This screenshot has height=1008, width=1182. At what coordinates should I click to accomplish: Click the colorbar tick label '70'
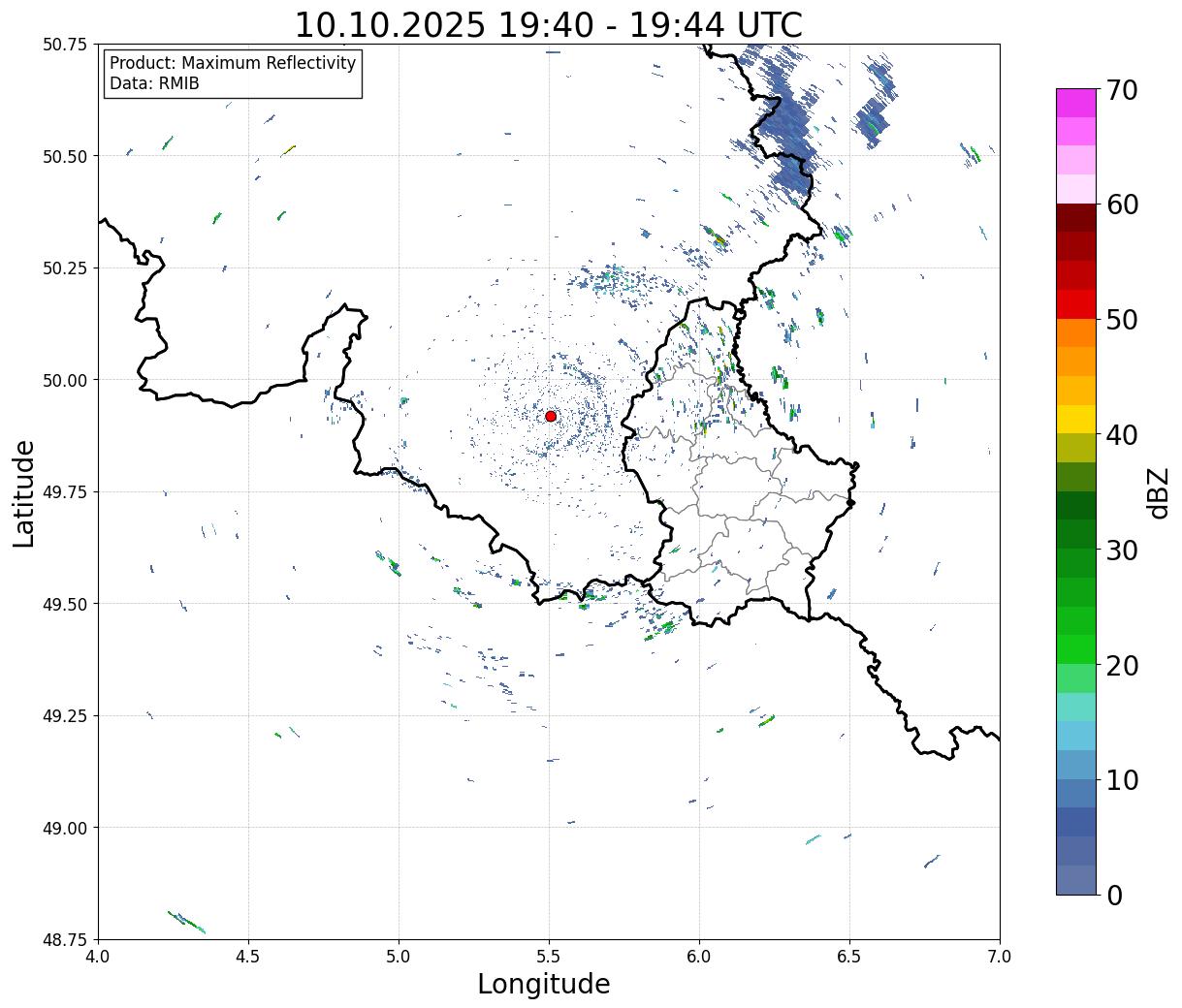point(1122,90)
